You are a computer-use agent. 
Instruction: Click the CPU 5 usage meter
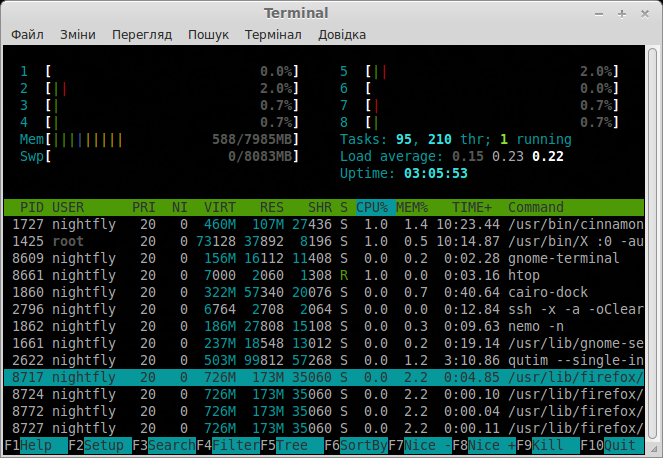tap(479, 71)
